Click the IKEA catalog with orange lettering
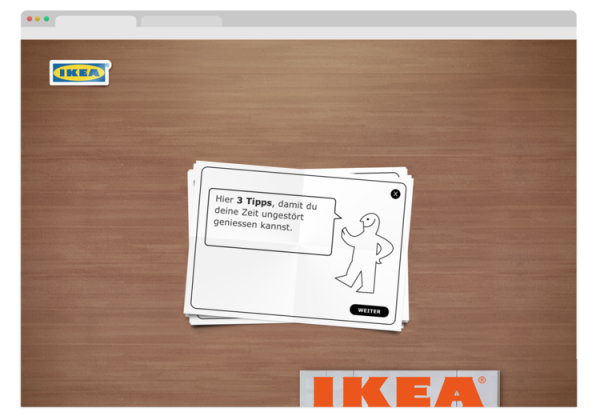The height and width of the screenshot is (420, 600). (x=399, y=388)
